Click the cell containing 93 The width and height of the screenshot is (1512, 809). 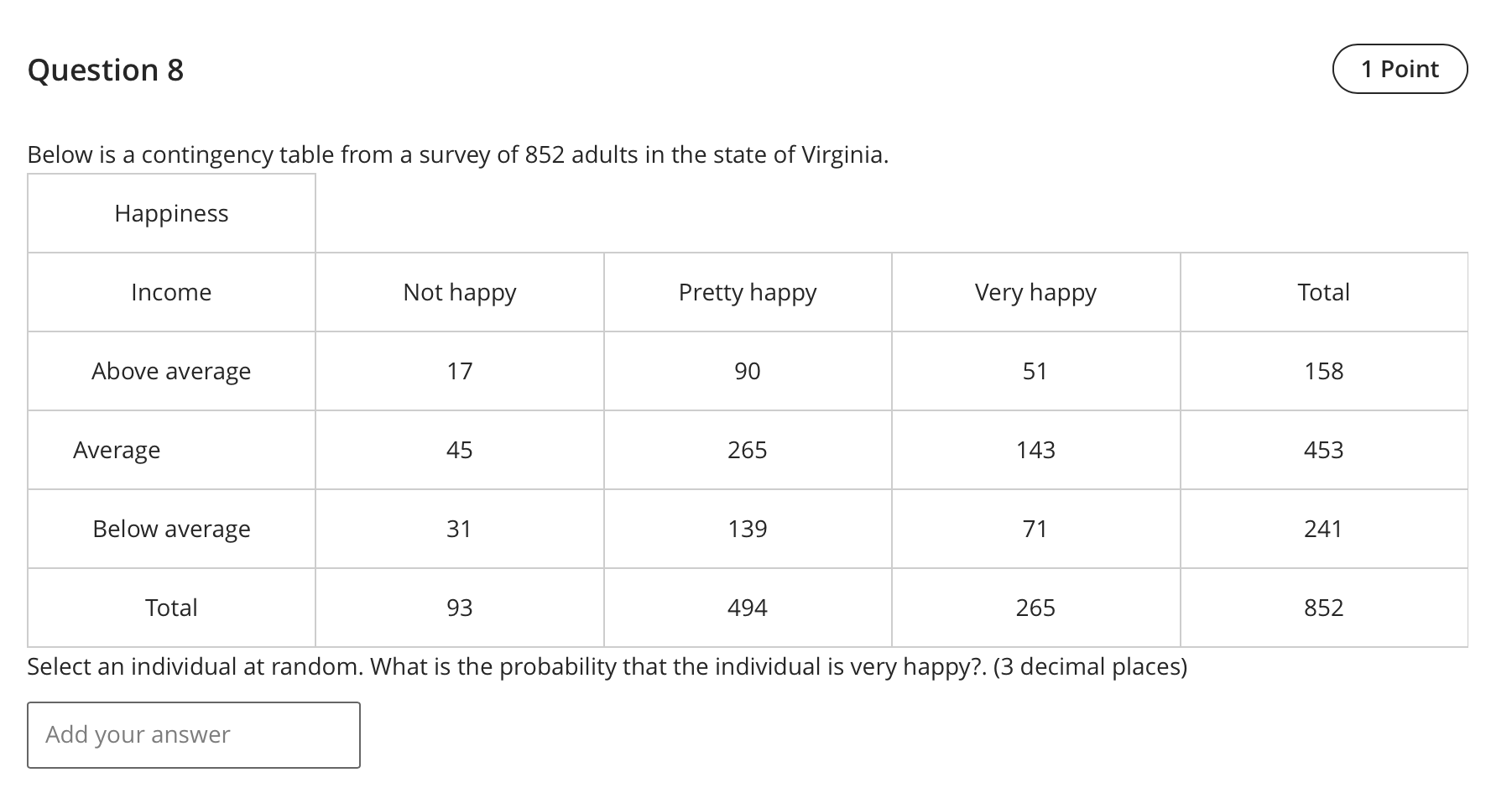tap(459, 608)
